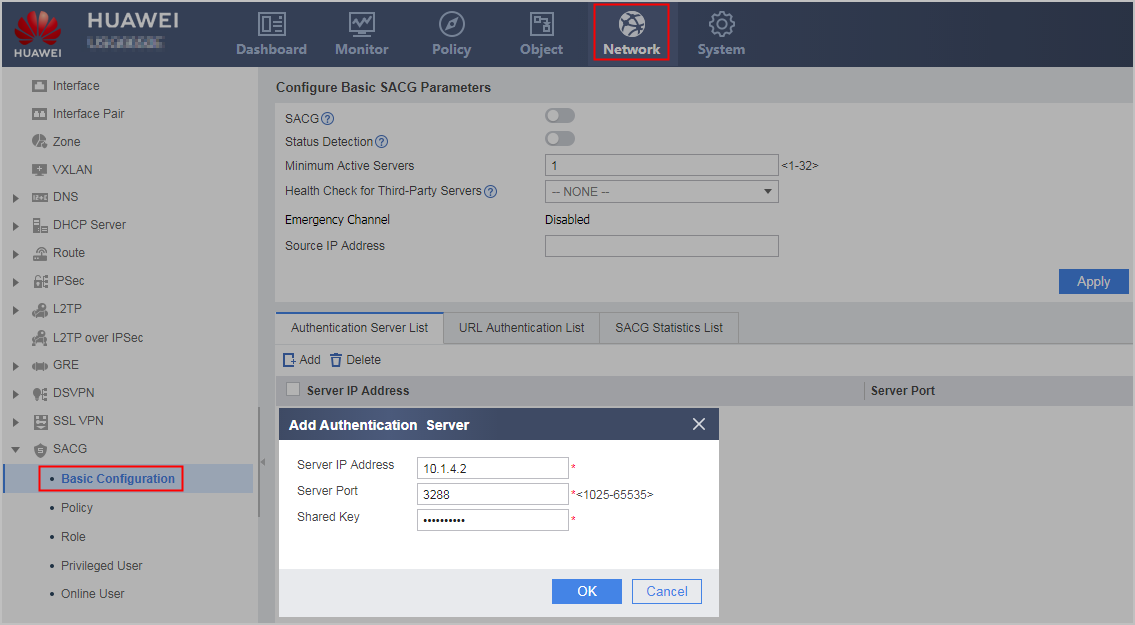
Task: Open Health Check for Third-Party Servers dropdown
Action: [x=662, y=192]
